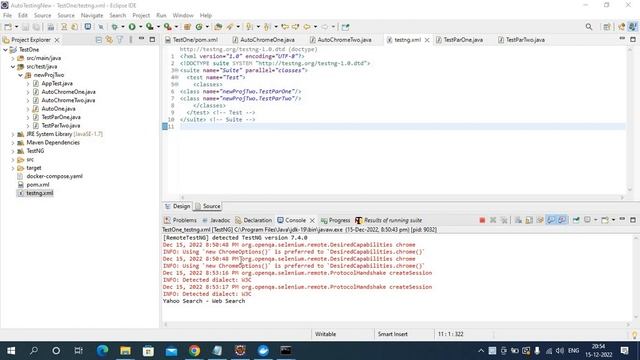Click the Windows Start button
The image size is (640, 360).
[11, 351]
